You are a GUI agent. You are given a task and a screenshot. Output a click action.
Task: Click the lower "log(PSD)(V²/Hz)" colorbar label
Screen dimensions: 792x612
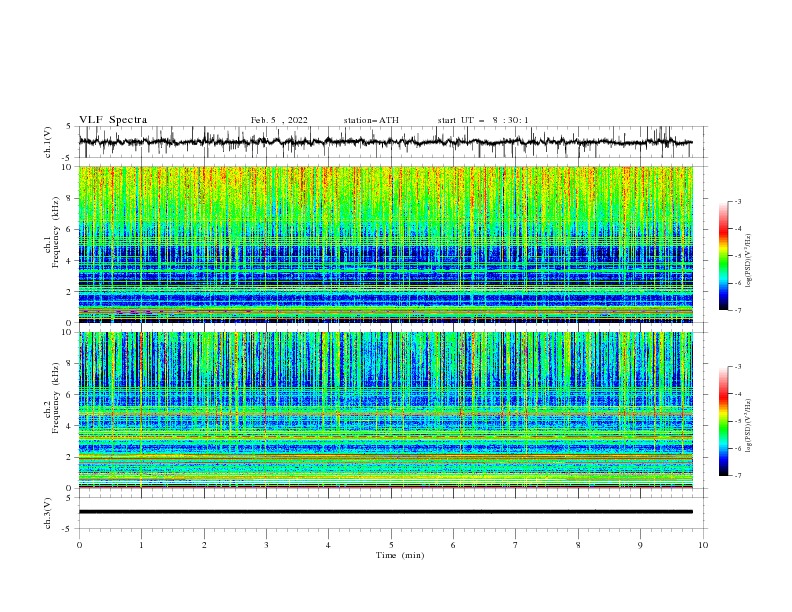pos(749,426)
